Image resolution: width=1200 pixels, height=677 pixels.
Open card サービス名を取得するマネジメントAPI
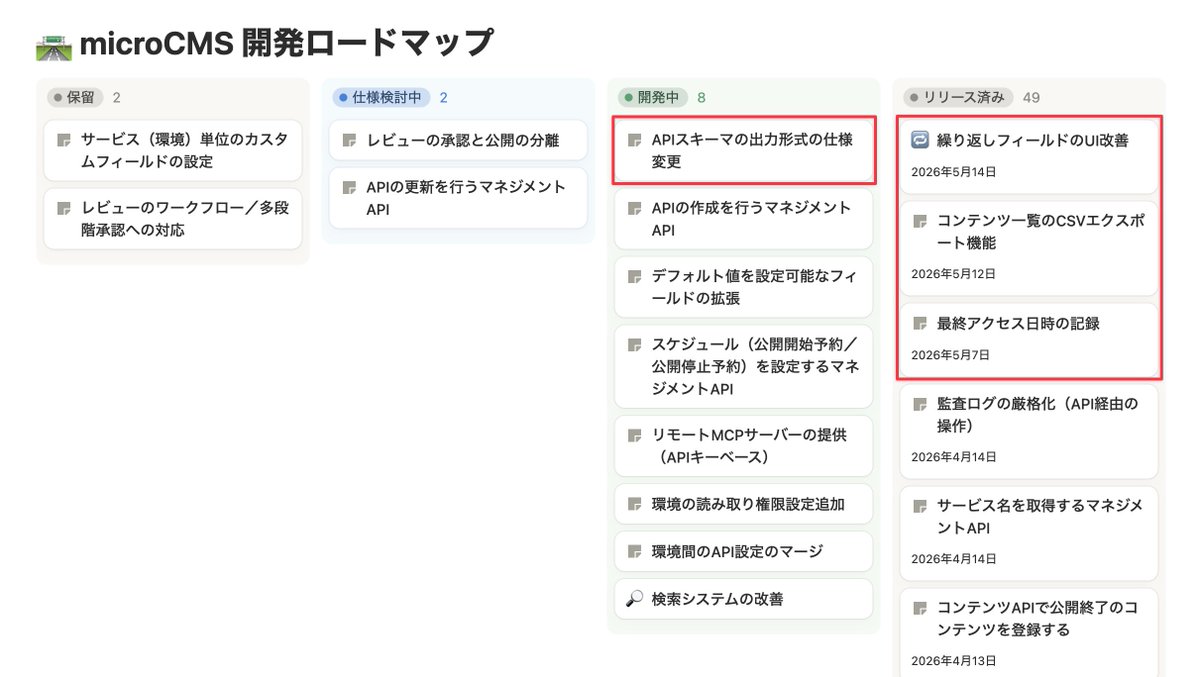1028,534
